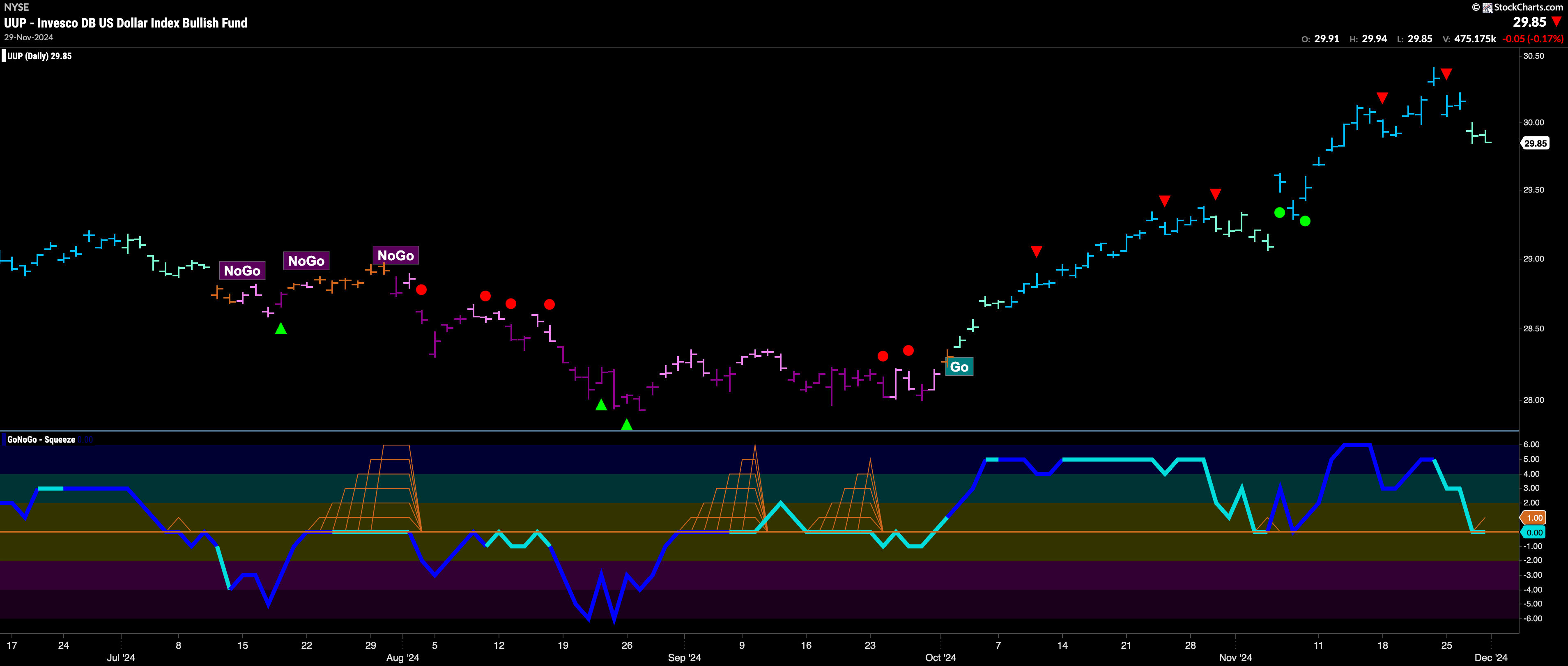Click the Jul '24 month label
Screen dimensions: 1568x666
pyautogui.click(x=120, y=657)
